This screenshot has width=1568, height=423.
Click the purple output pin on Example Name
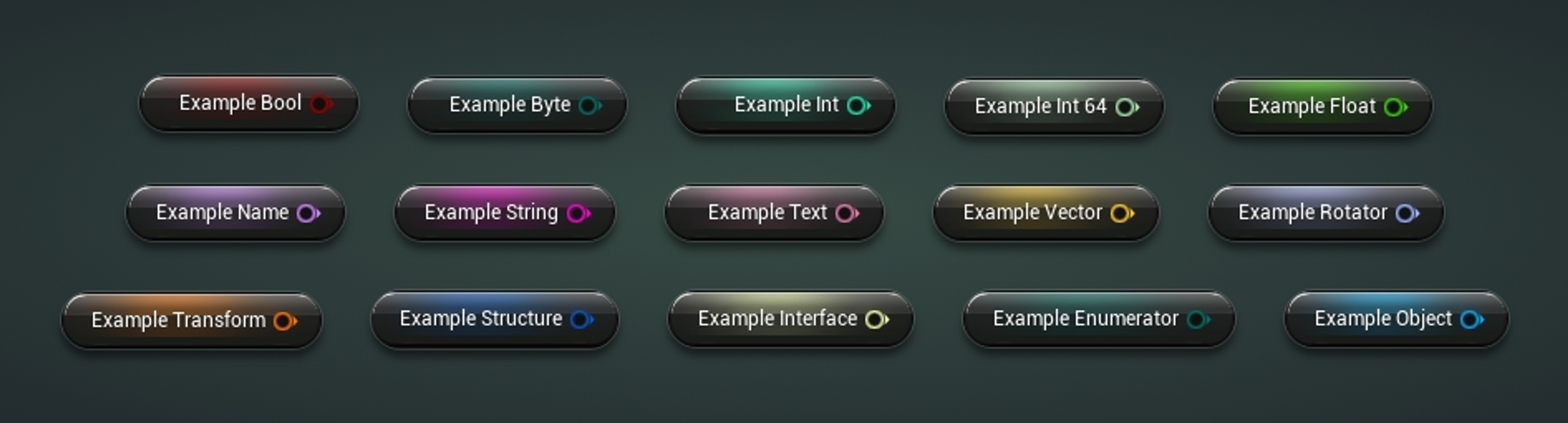(x=309, y=213)
